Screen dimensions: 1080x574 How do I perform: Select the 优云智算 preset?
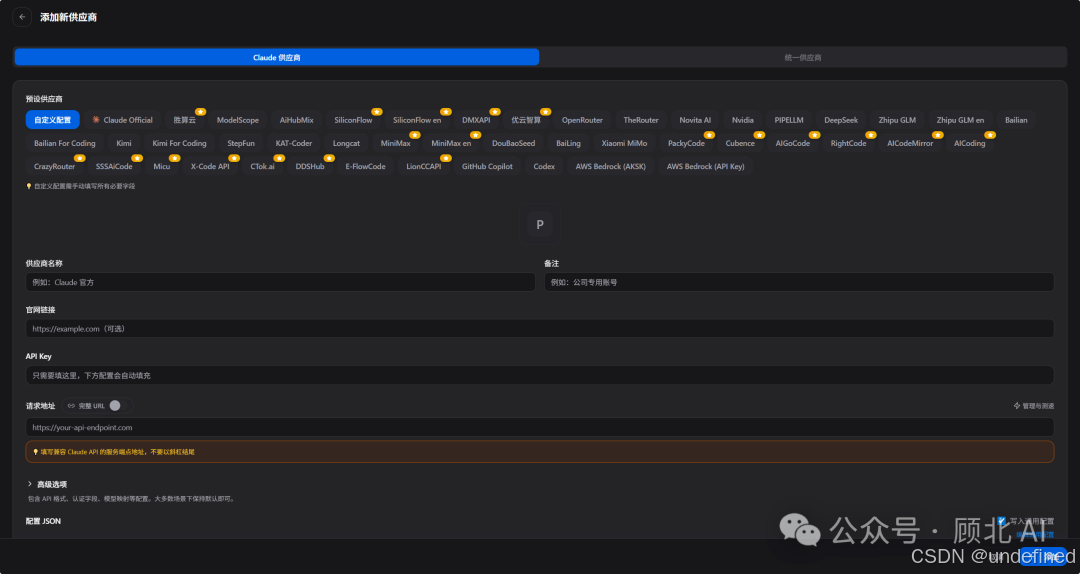click(526, 120)
